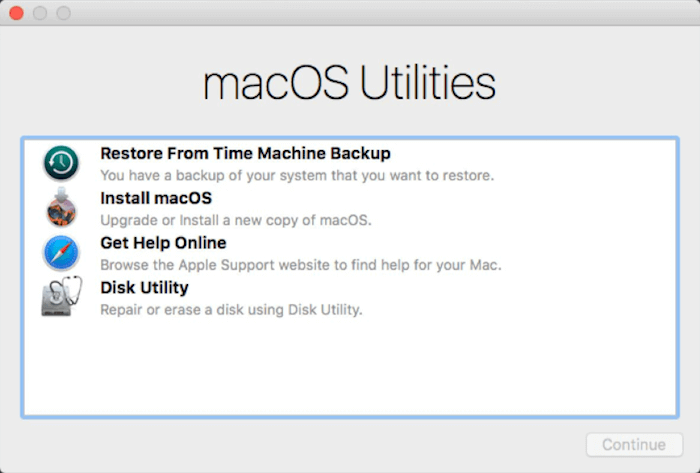This screenshot has width=700, height=473.
Task: Click "Upgrade or Install a new copy" description
Action: [x=236, y=220]
